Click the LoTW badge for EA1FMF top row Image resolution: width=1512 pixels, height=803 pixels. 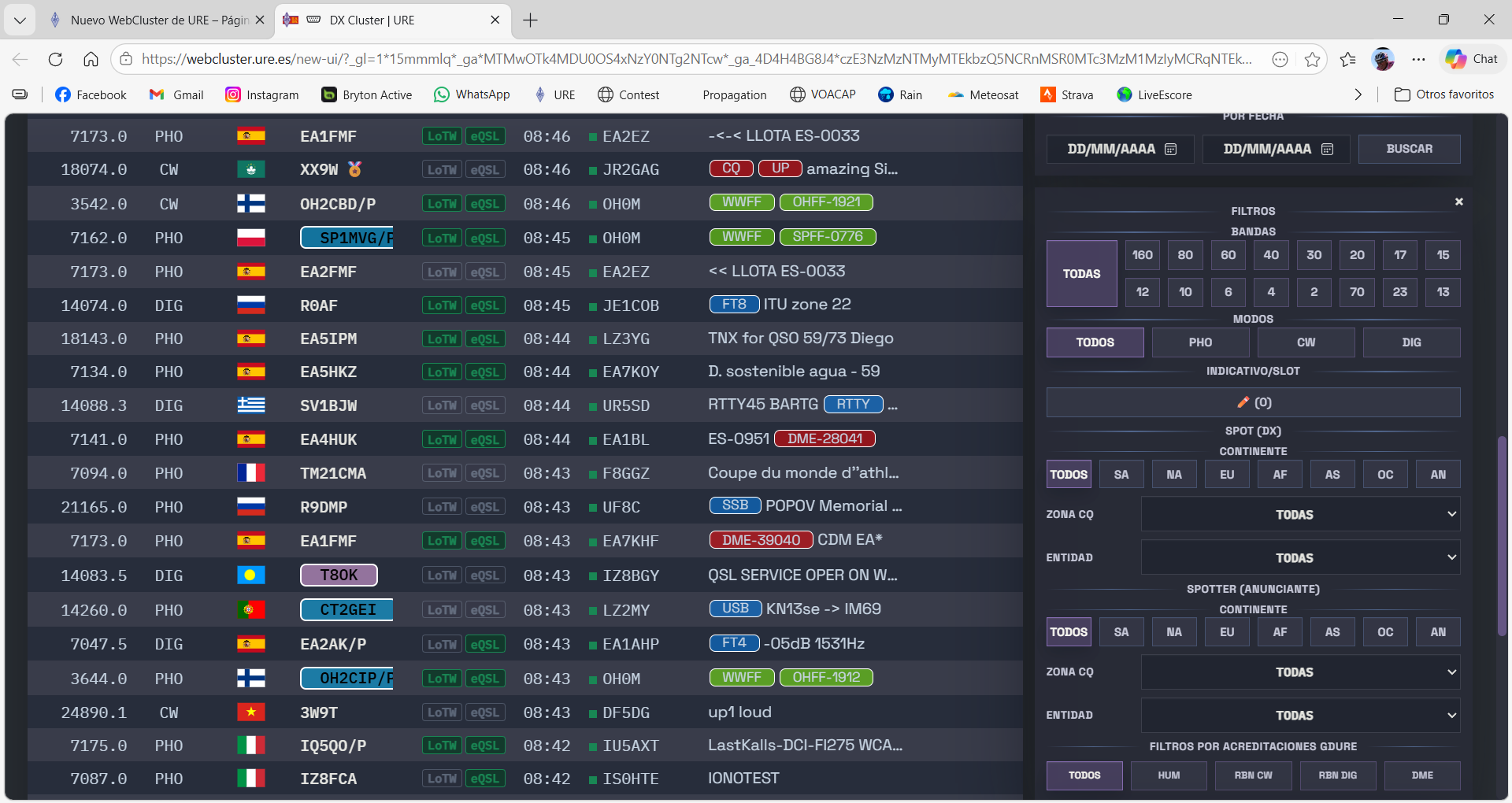pyautogui.click(x=442, y=136)
